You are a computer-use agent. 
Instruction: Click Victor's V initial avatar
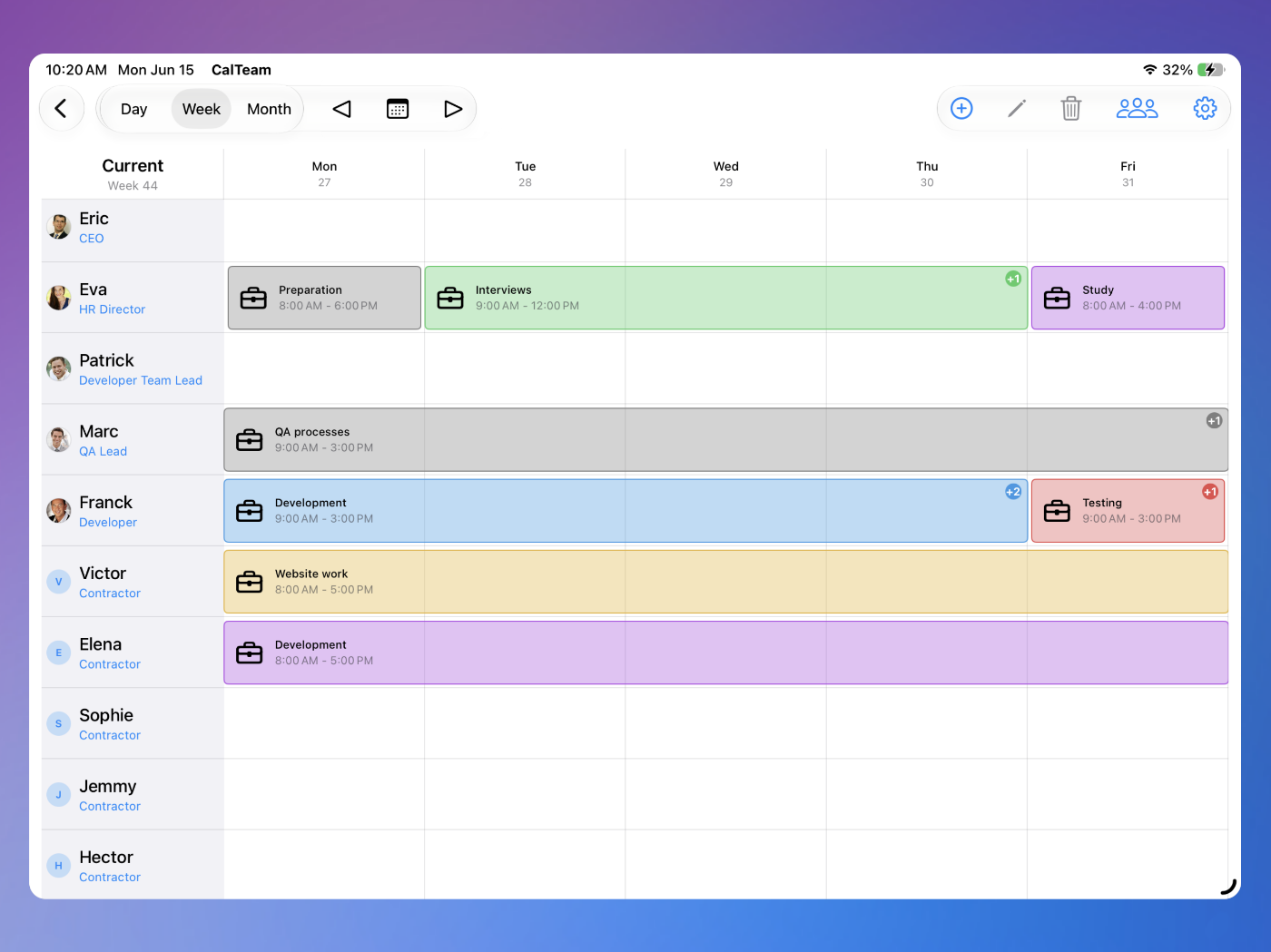coord(59,582)
